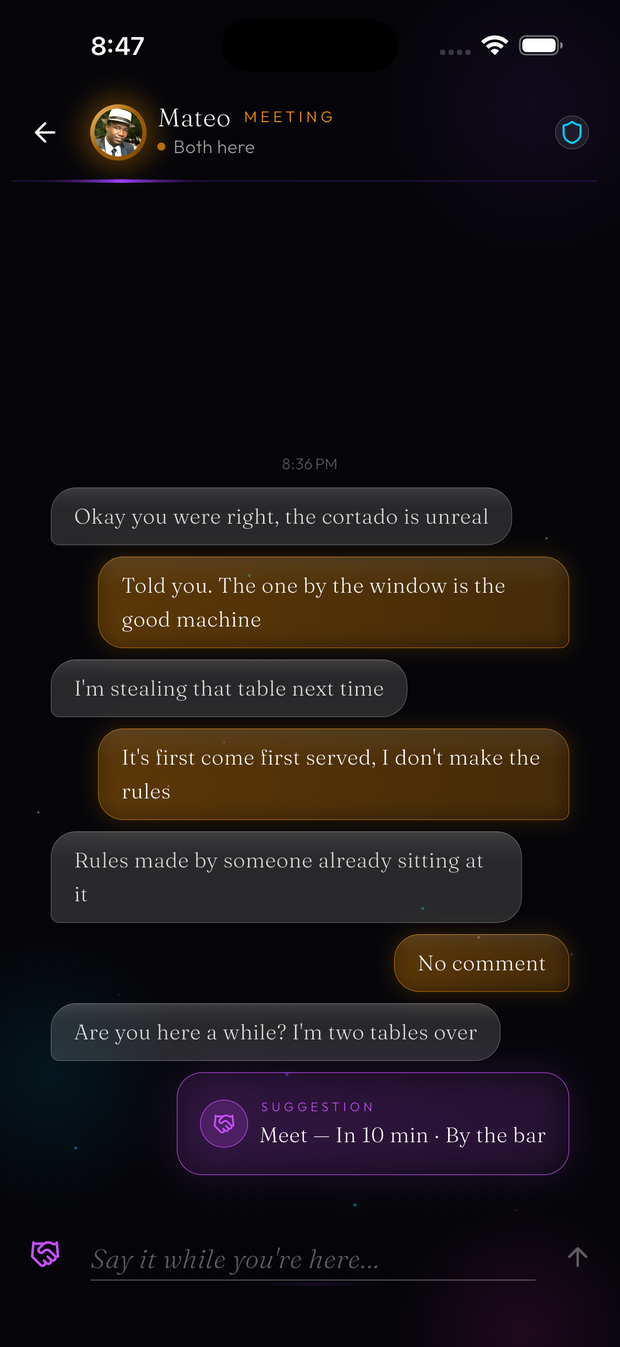Tap the 8:36 PM timestamp
The image size is (620, 1347).
click(x=309, y=464)
